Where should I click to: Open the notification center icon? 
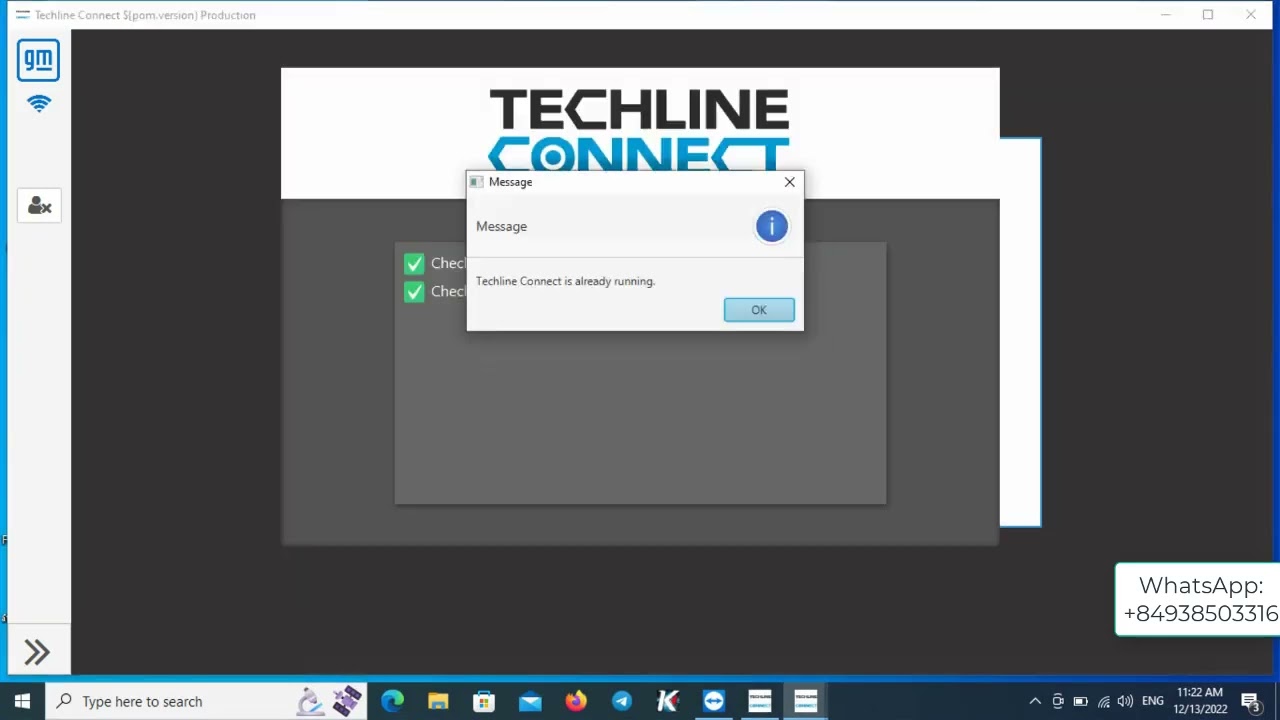click(1250, 702)
